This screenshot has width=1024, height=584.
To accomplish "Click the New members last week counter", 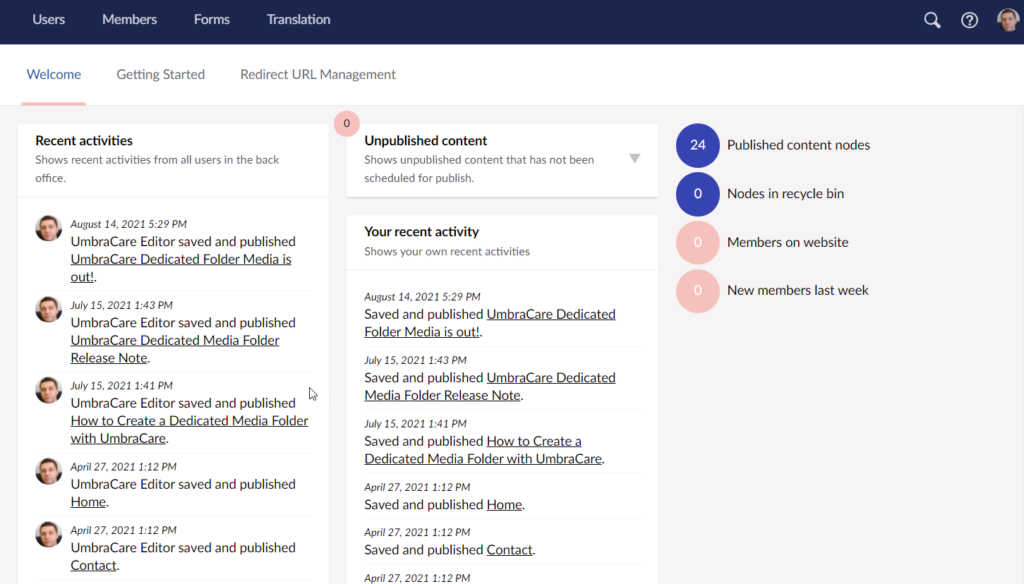I will click(x=697, y=290).
